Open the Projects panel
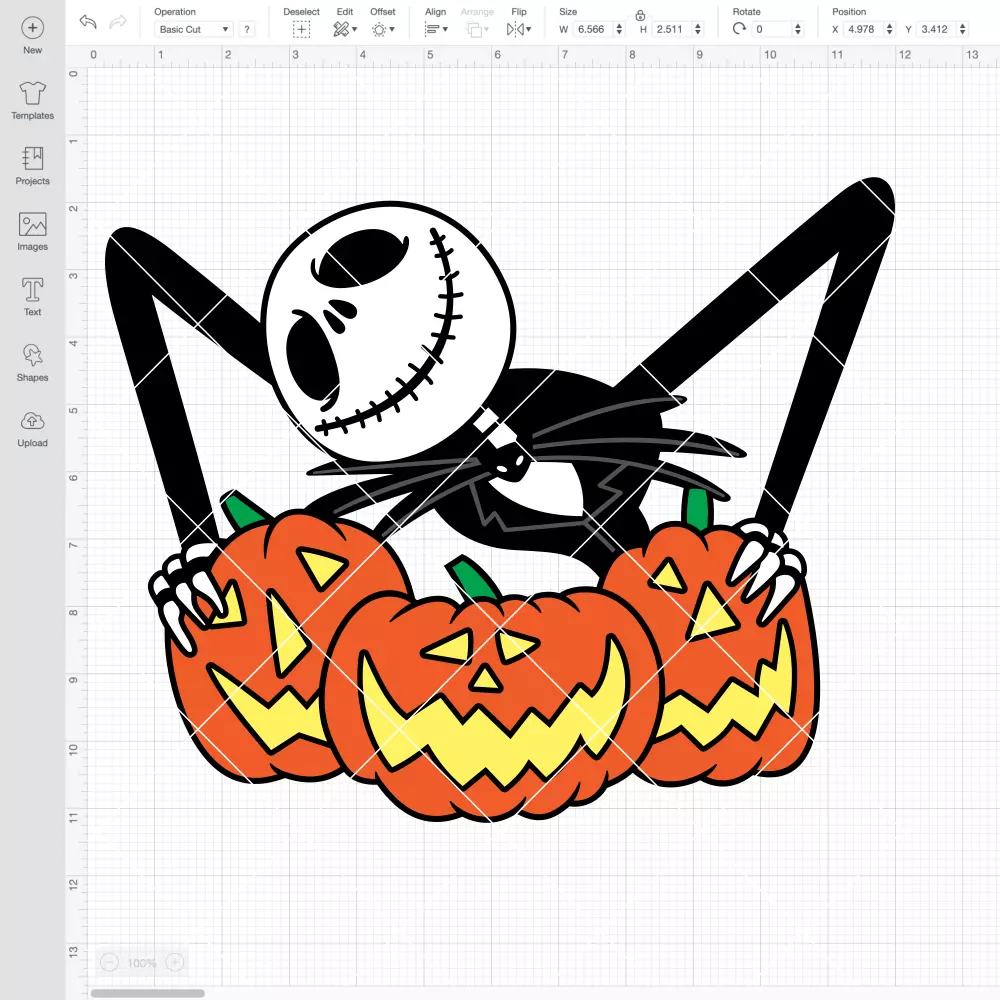Image resolution: width=1000 pixels, height=1000 pixels. click(x=33, y=166)
